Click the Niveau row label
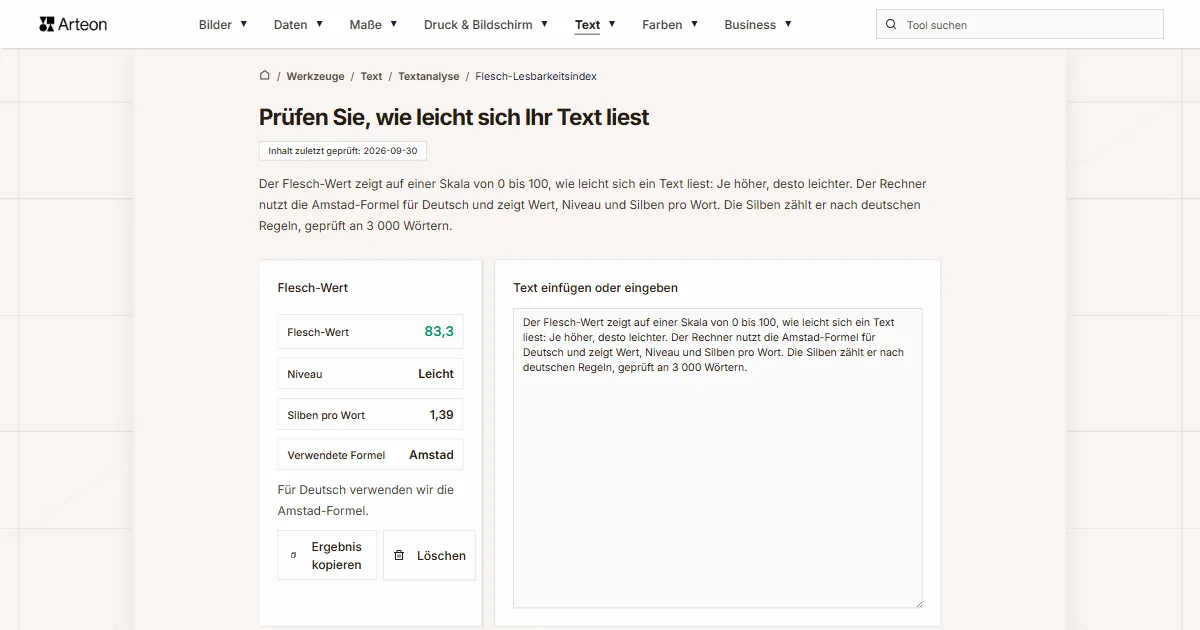The height and width of the screenshot is (630, 1200). (x=305, y=374)
